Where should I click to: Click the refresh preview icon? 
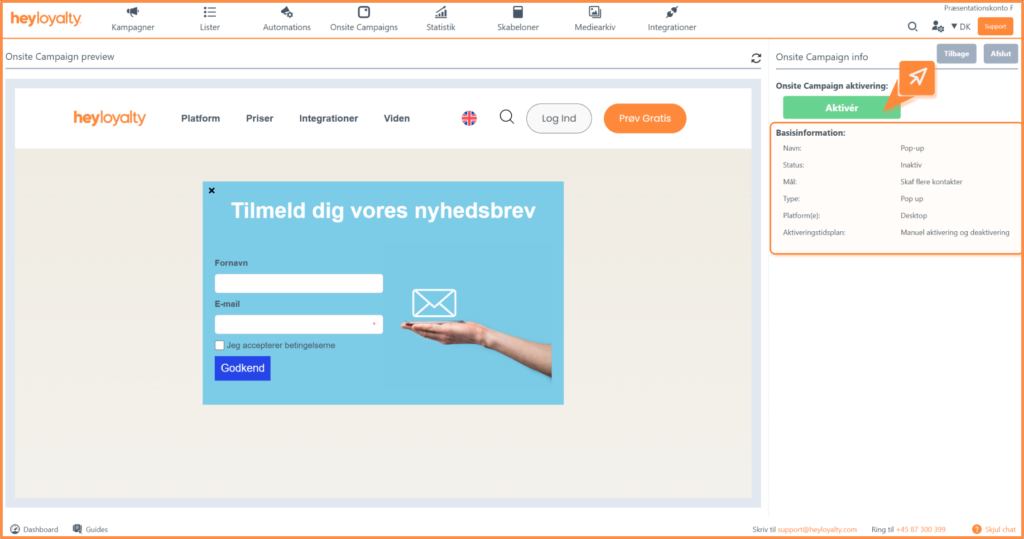756,58
